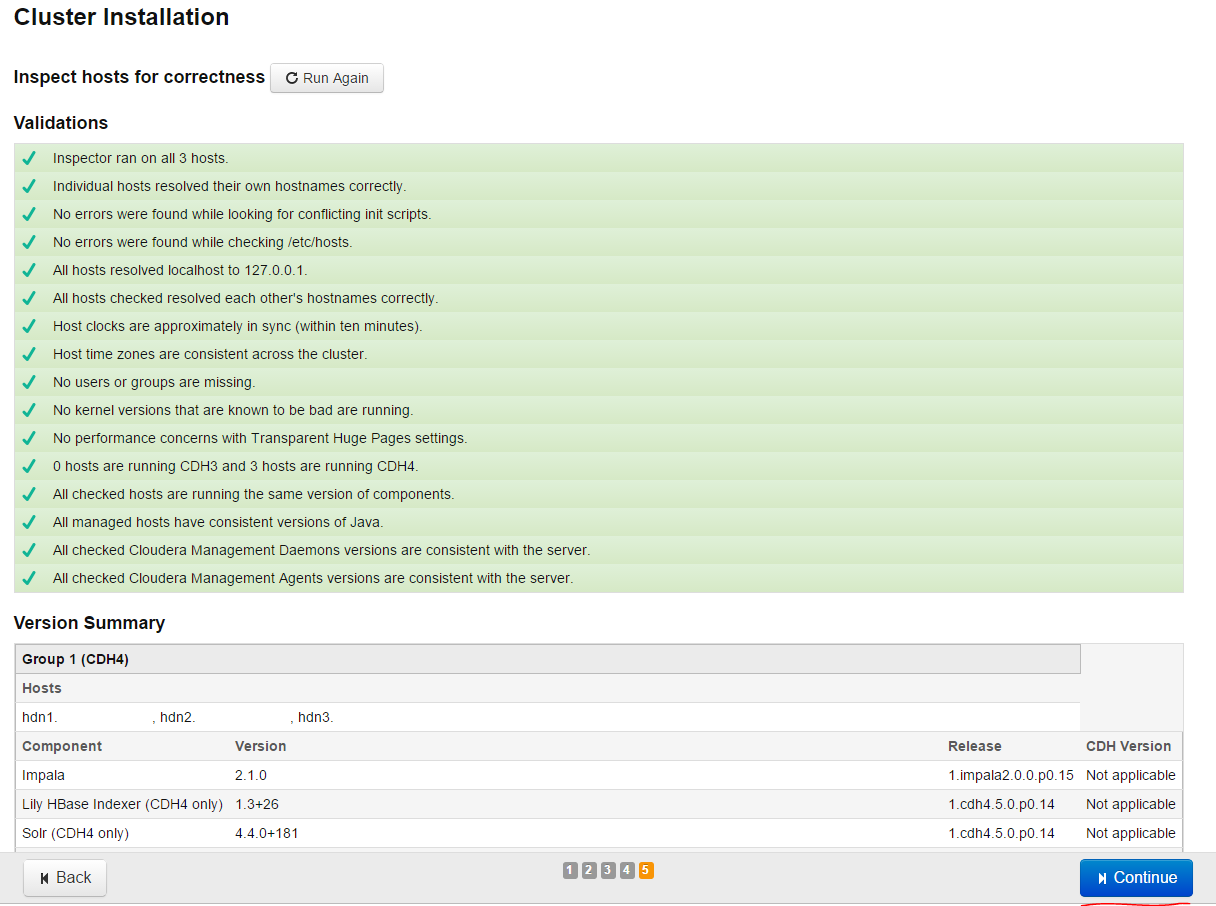Click the Run Again button
Image resolution: width=1216 pixels, height=906 pixels.
pos(327,78)
